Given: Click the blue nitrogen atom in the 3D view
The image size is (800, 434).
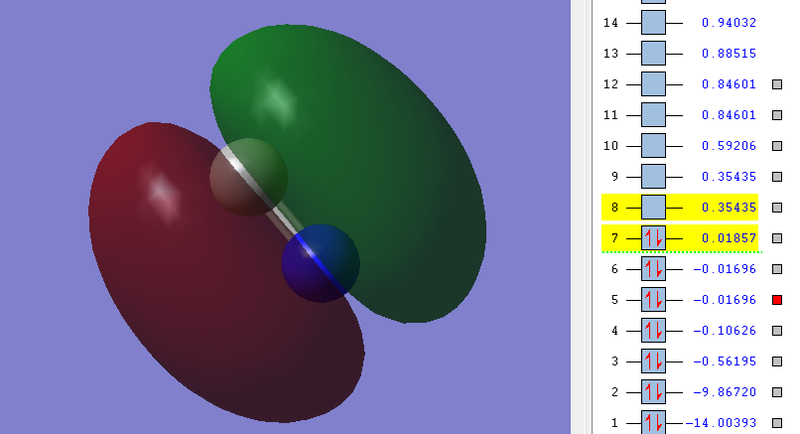Looking at the screenshot, I should click(321, 264).
